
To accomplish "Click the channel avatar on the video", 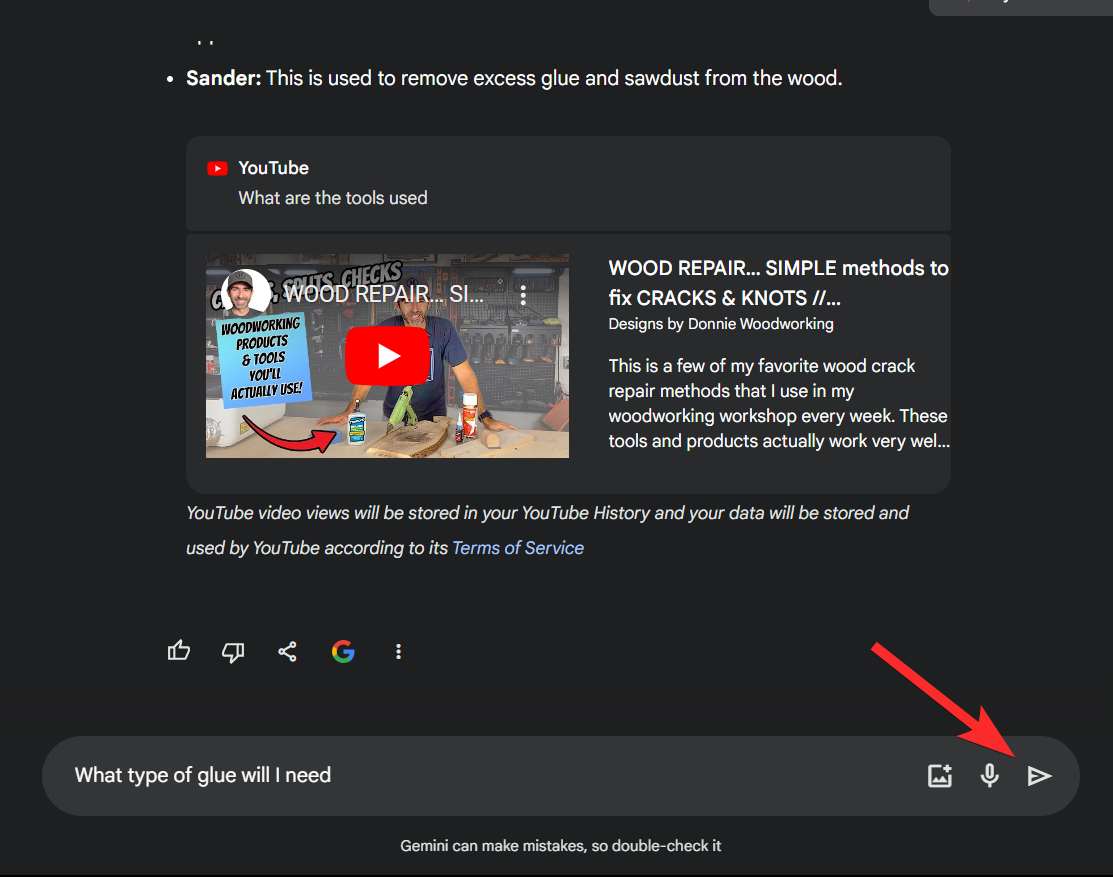I will tap(246, 293).
